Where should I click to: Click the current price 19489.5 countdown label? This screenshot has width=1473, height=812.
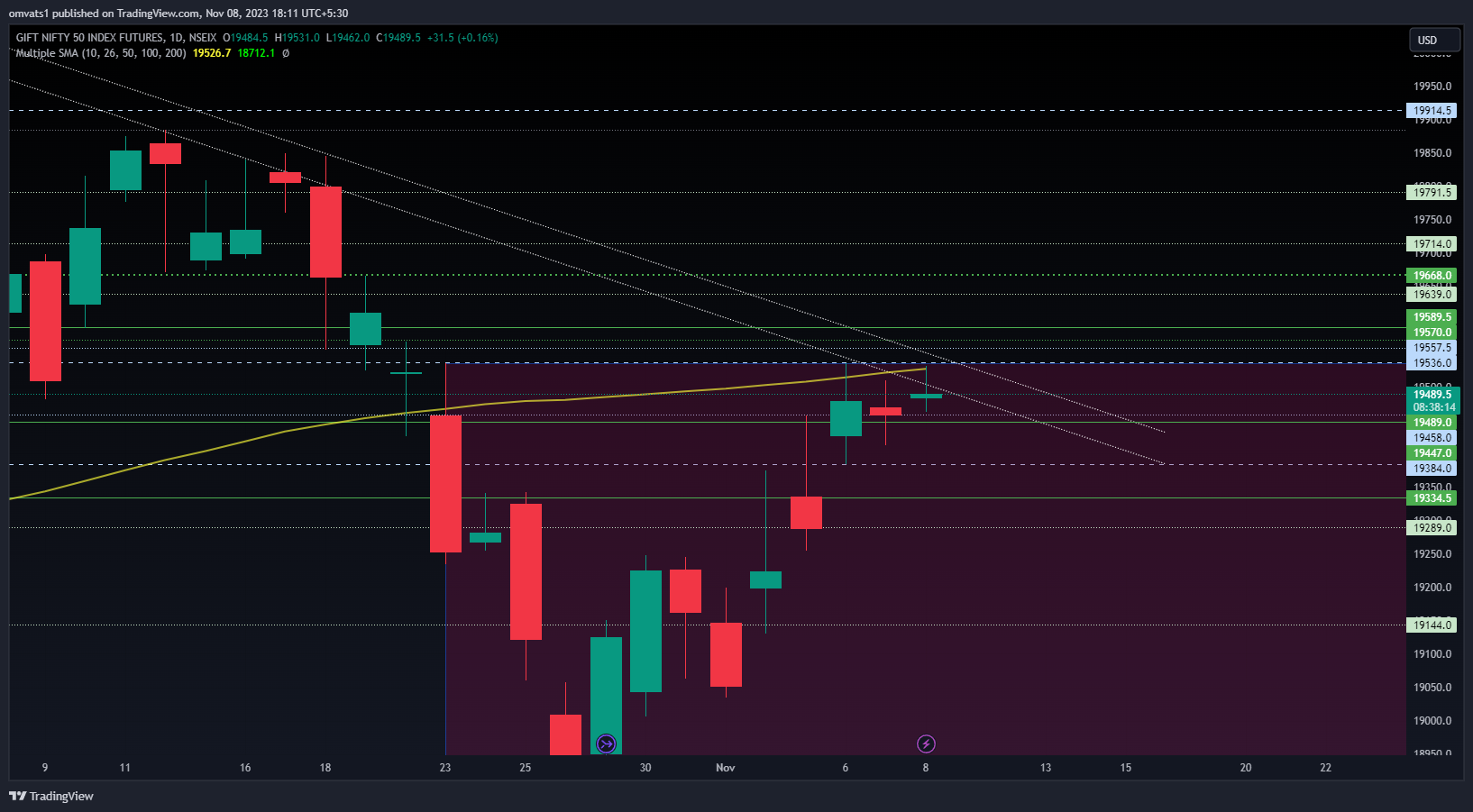click(1433, 401)
